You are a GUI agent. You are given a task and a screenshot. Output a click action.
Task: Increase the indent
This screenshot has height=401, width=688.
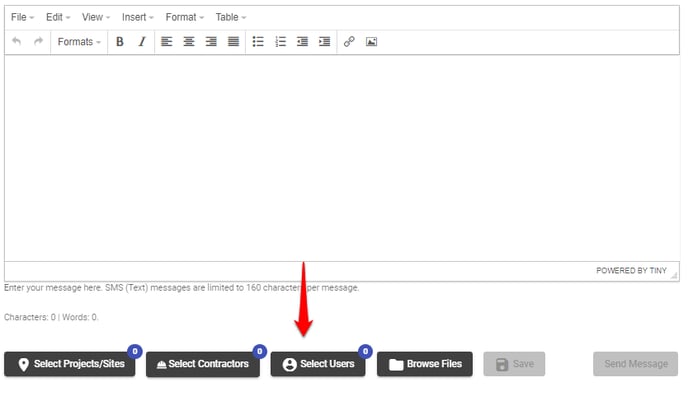pos(324,42)
